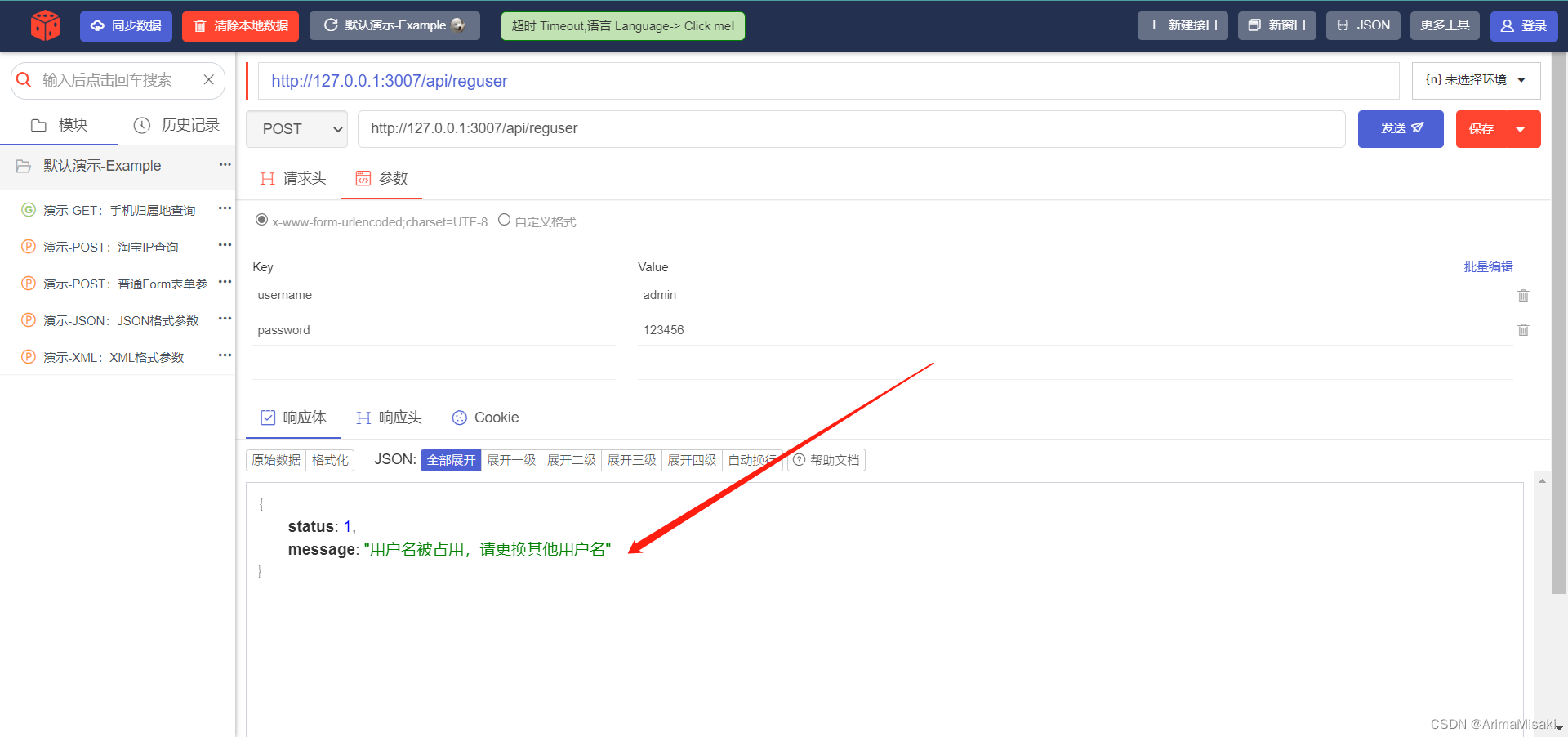Image resolution: width=1568 pixels, height=737 pixels.
Task: Click the red cube app logo
Action: point(46,25)
